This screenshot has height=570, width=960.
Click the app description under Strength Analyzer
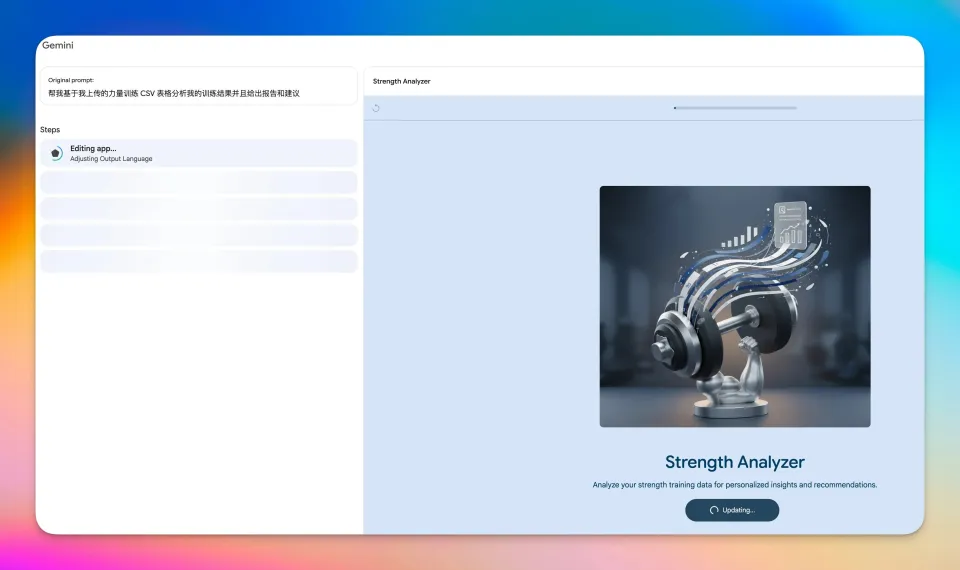click(x=734, y=485)
